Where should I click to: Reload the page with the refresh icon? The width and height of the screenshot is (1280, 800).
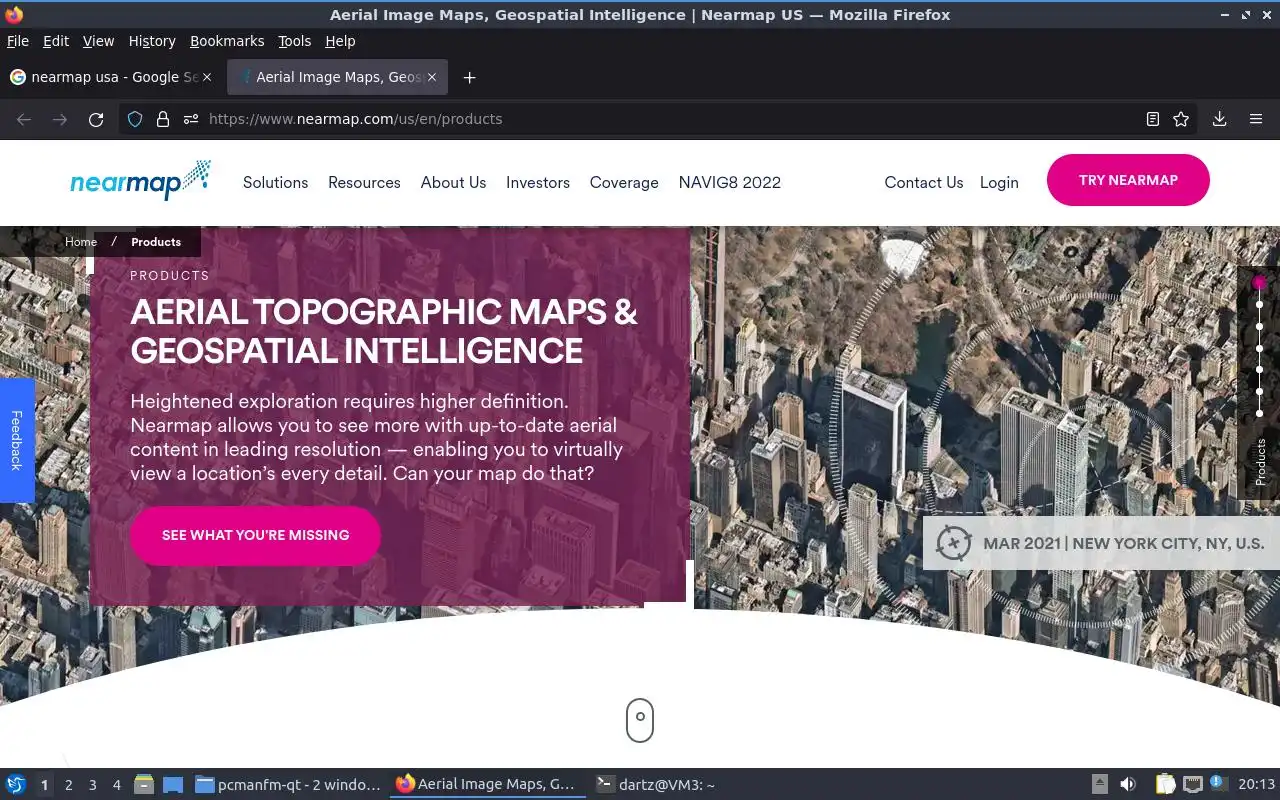pyautogui.click(x=96, y=119)
